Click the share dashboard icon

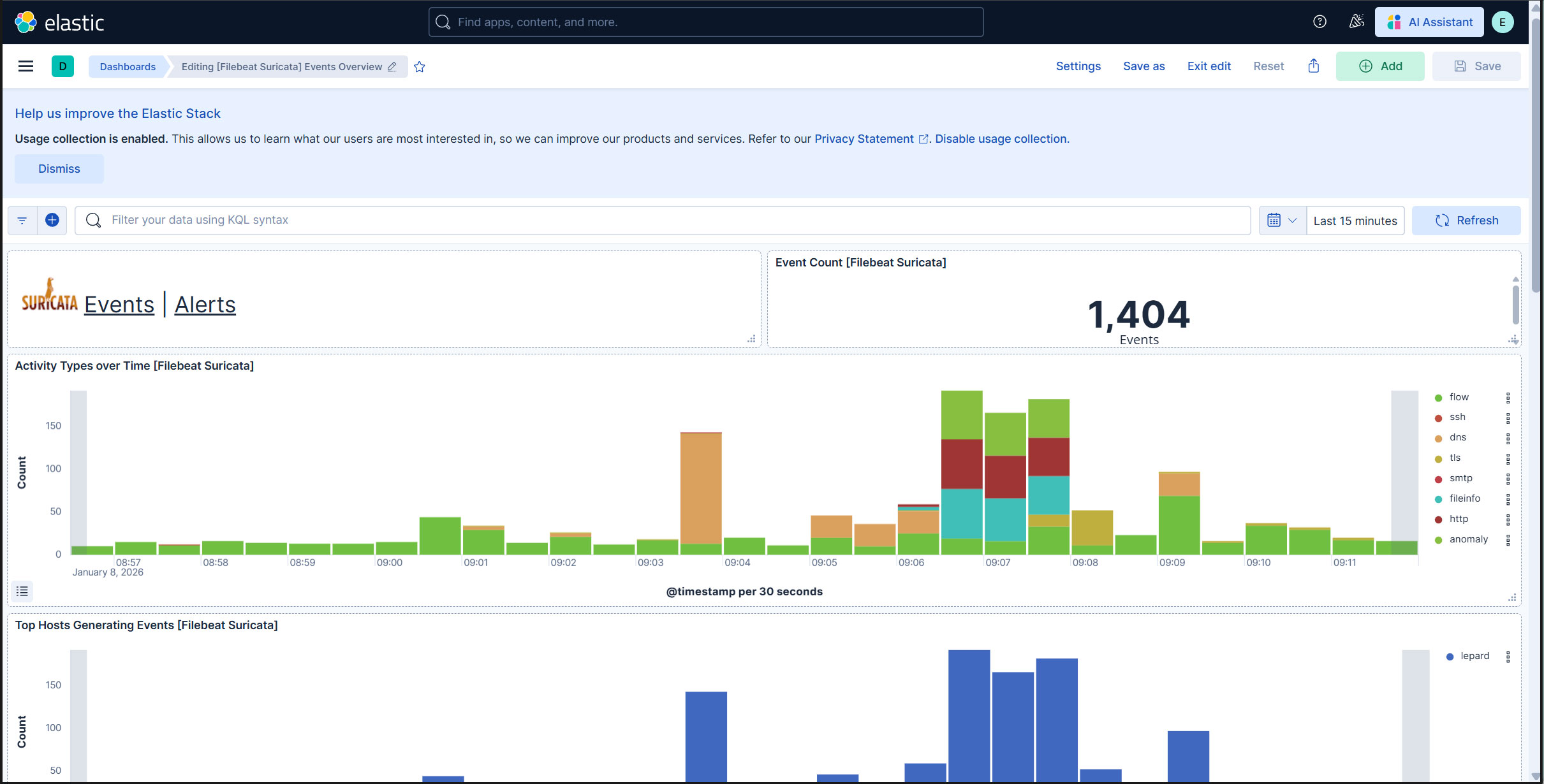[1313, 66]
